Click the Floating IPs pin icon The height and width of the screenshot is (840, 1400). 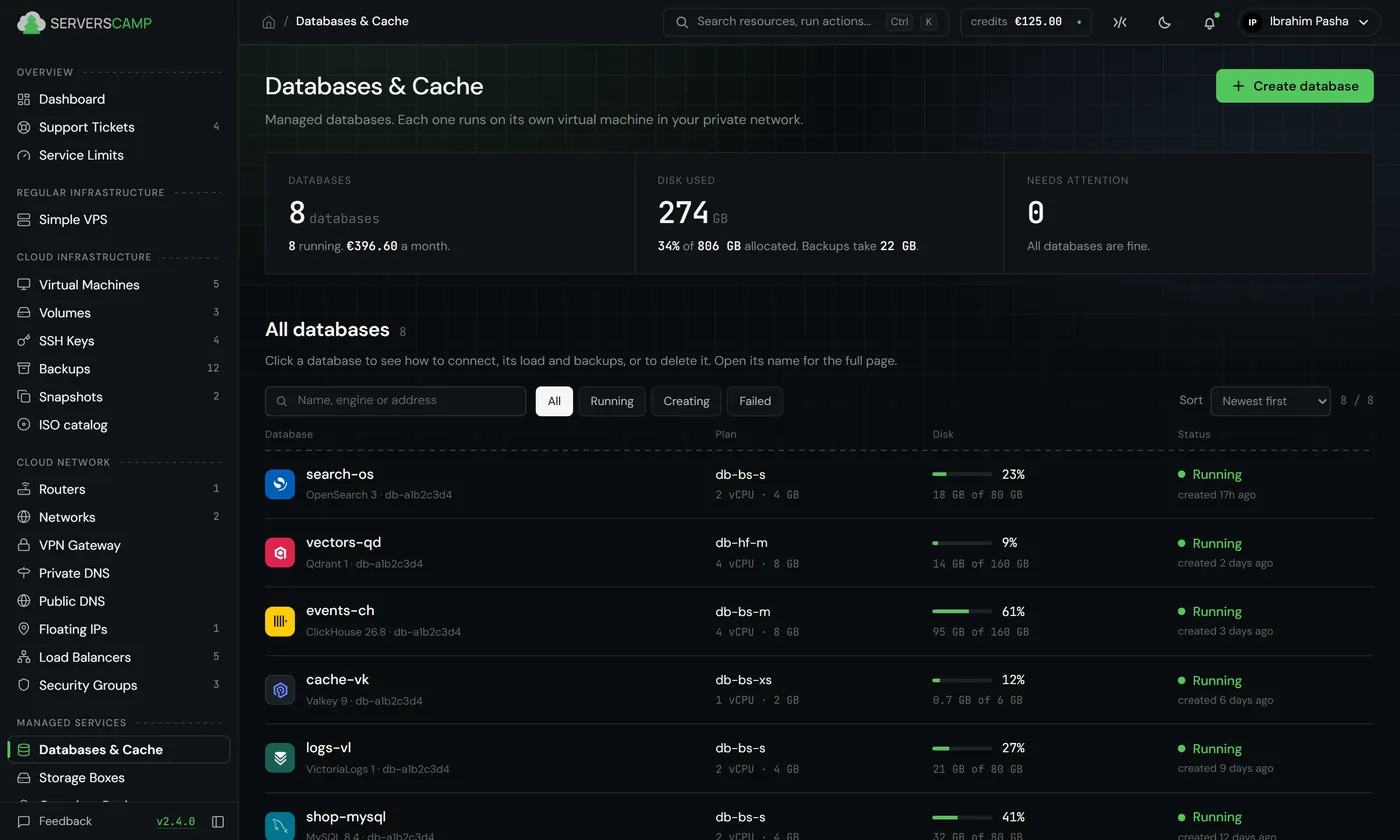[24, 629]
